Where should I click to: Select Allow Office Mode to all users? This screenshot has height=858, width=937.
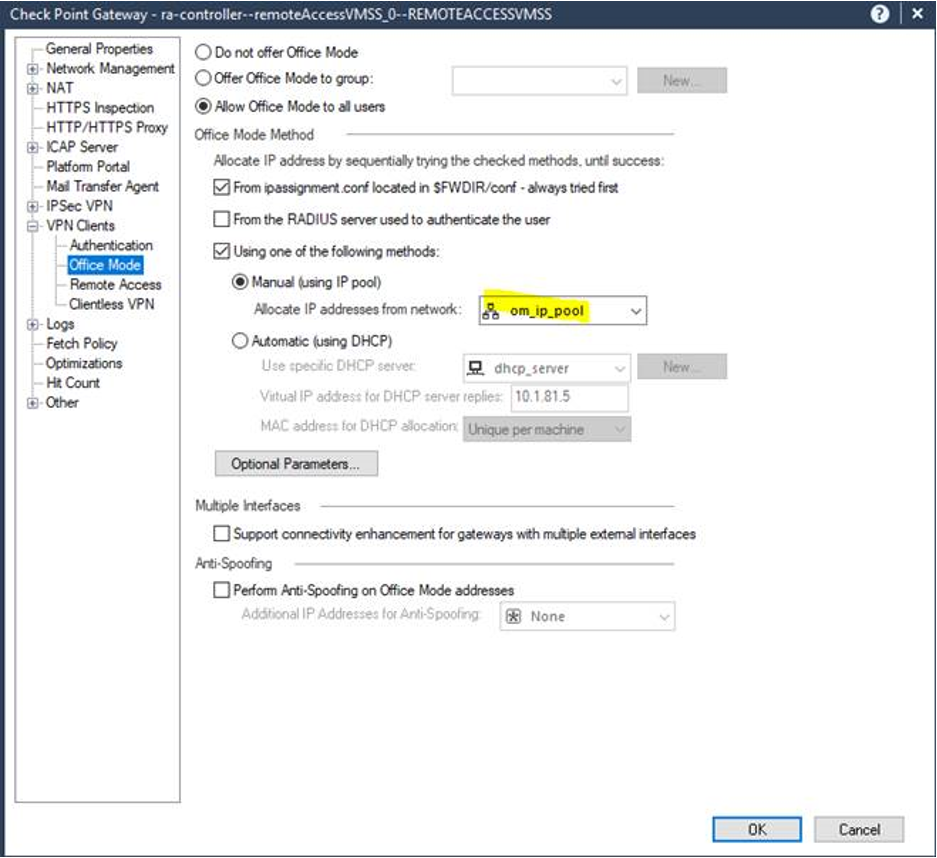203,106
